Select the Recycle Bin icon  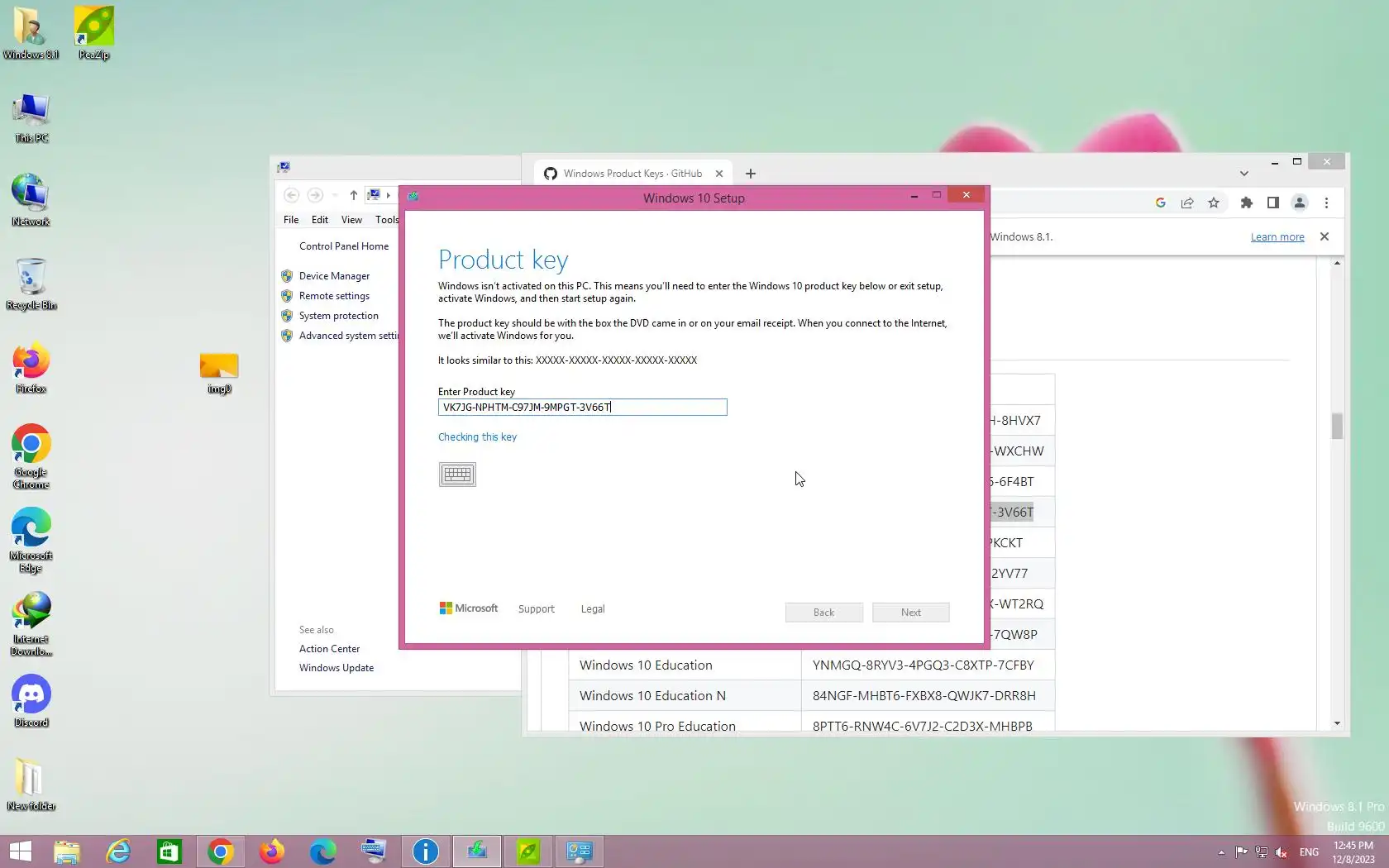pyautogui.click(x=31, y=284)
